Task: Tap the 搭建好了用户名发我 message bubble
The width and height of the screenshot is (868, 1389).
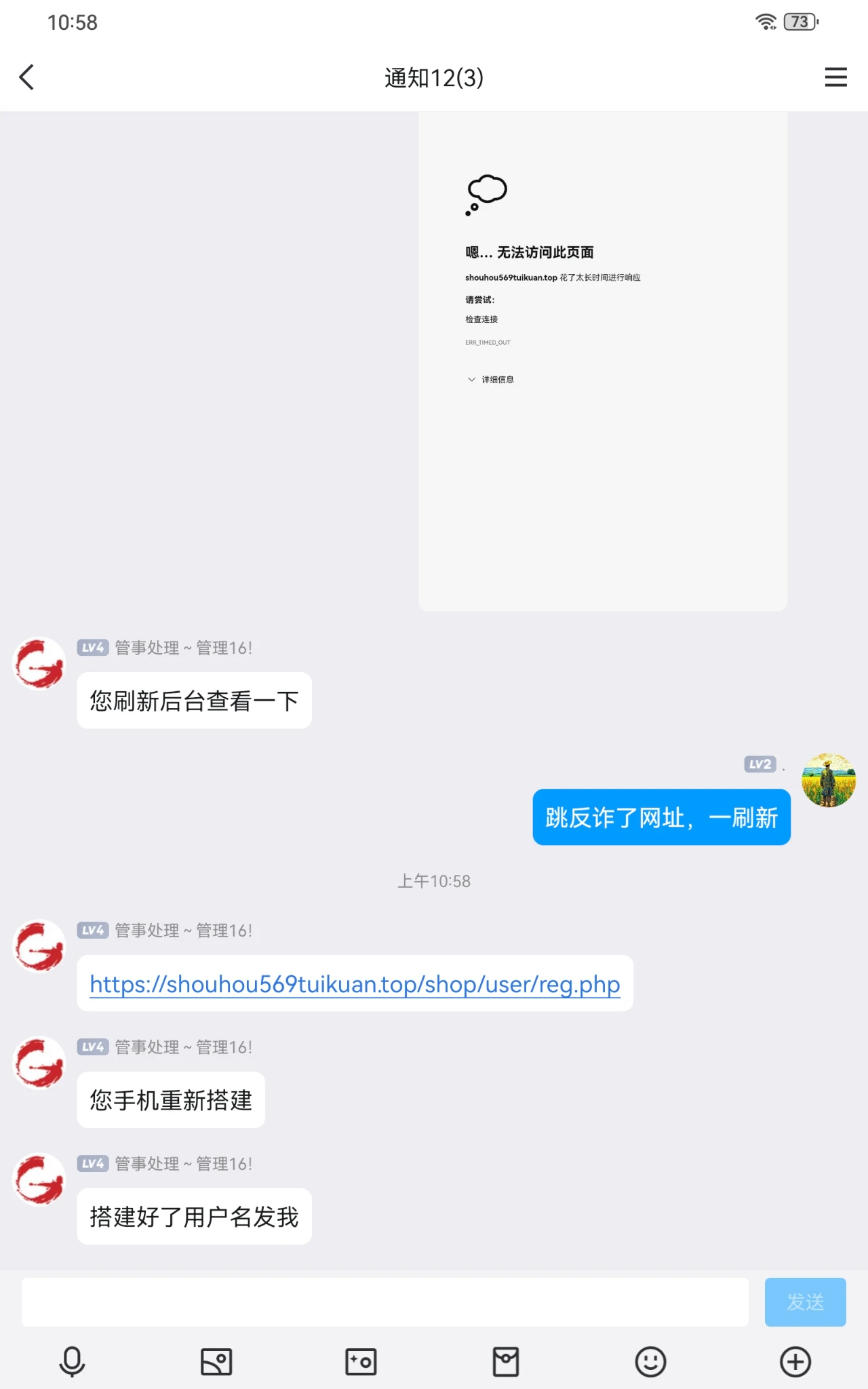Action: [x=194, y=1217]
